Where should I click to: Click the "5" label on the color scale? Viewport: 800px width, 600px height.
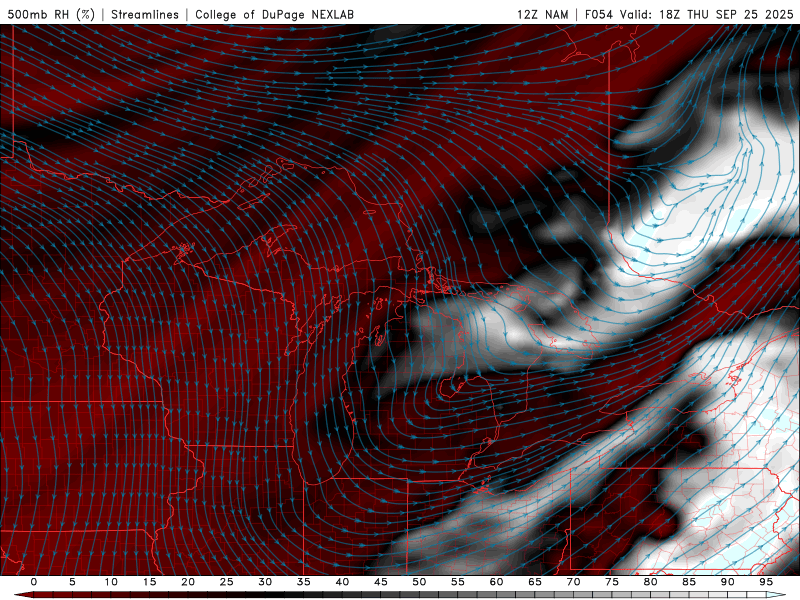(72, 582)
